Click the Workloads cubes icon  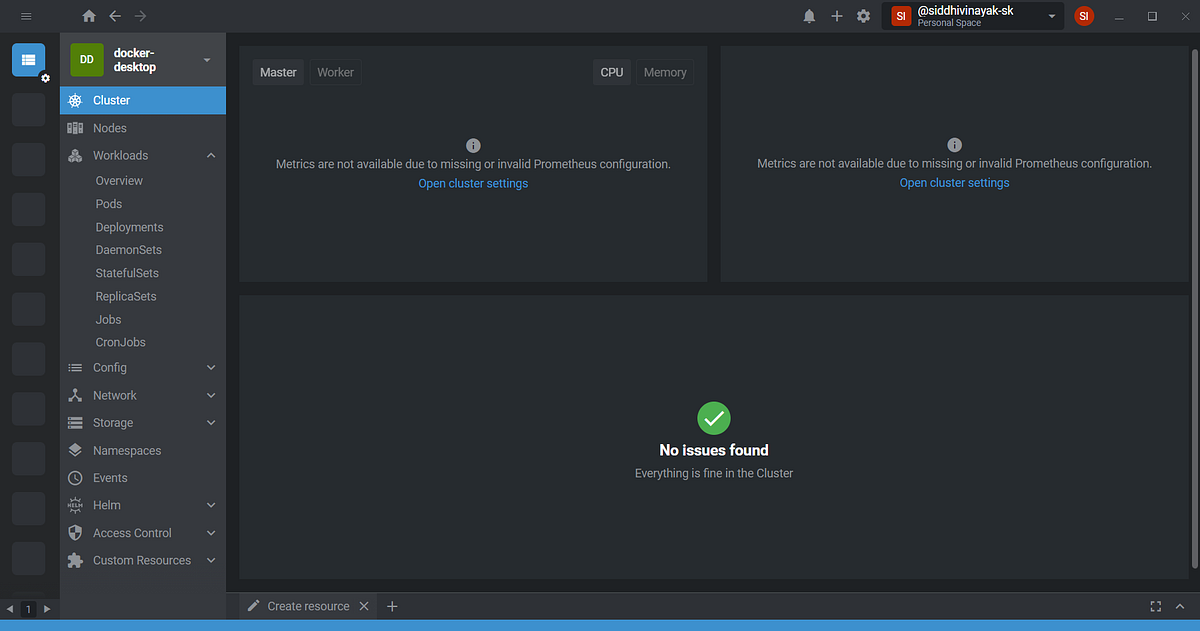click(75, 156)
